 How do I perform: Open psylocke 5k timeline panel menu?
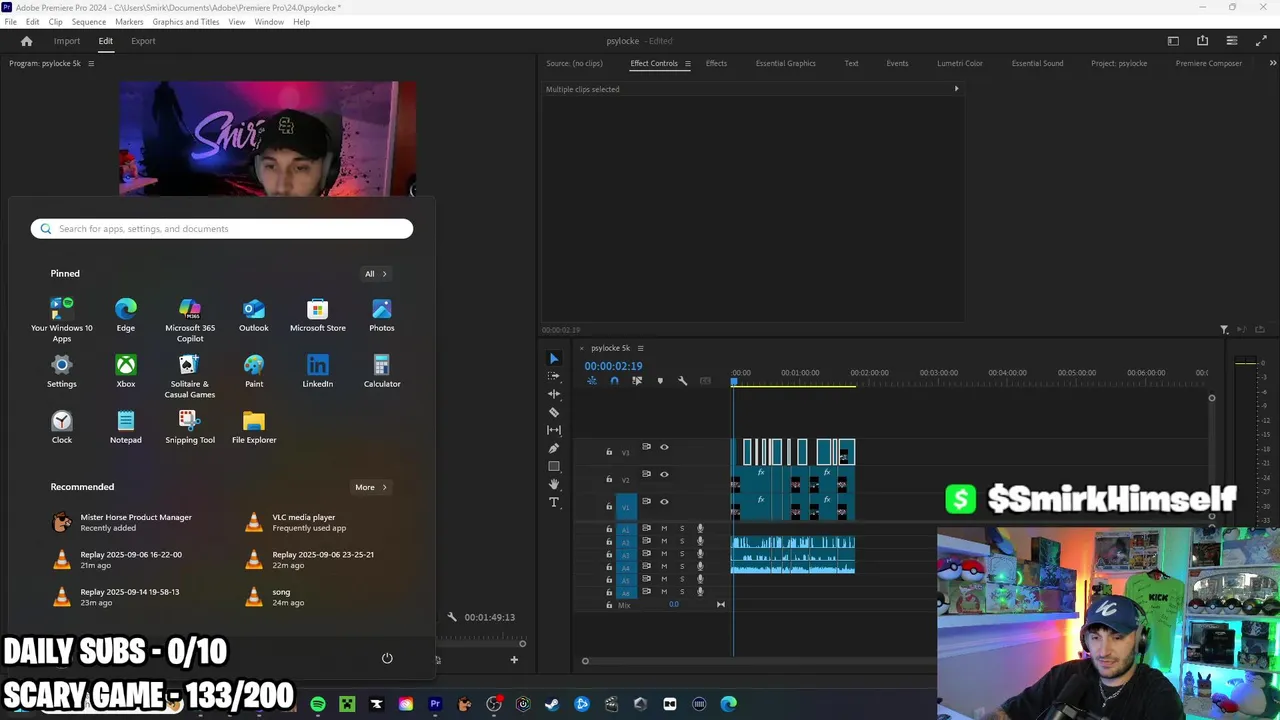(x=640, y=348)
